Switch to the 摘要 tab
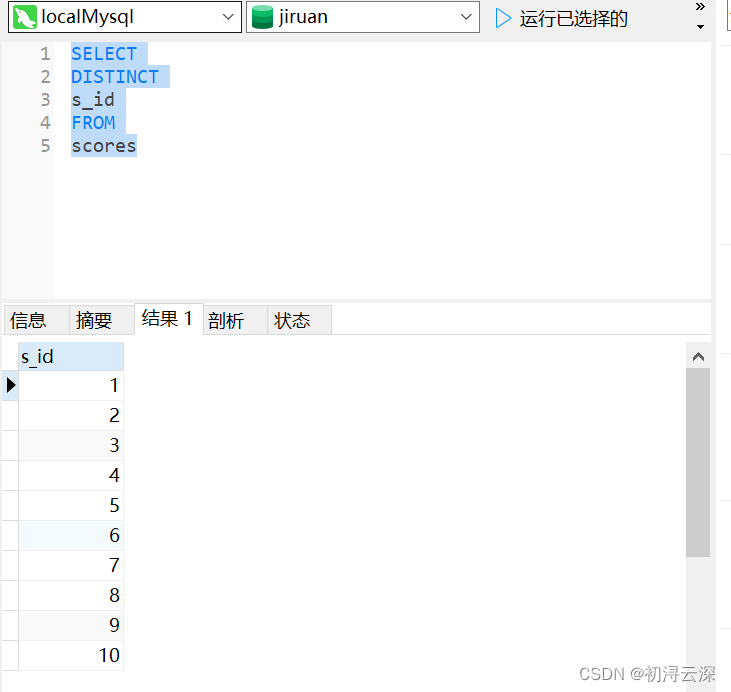This screenshot has width=731, height=692. 102,320
